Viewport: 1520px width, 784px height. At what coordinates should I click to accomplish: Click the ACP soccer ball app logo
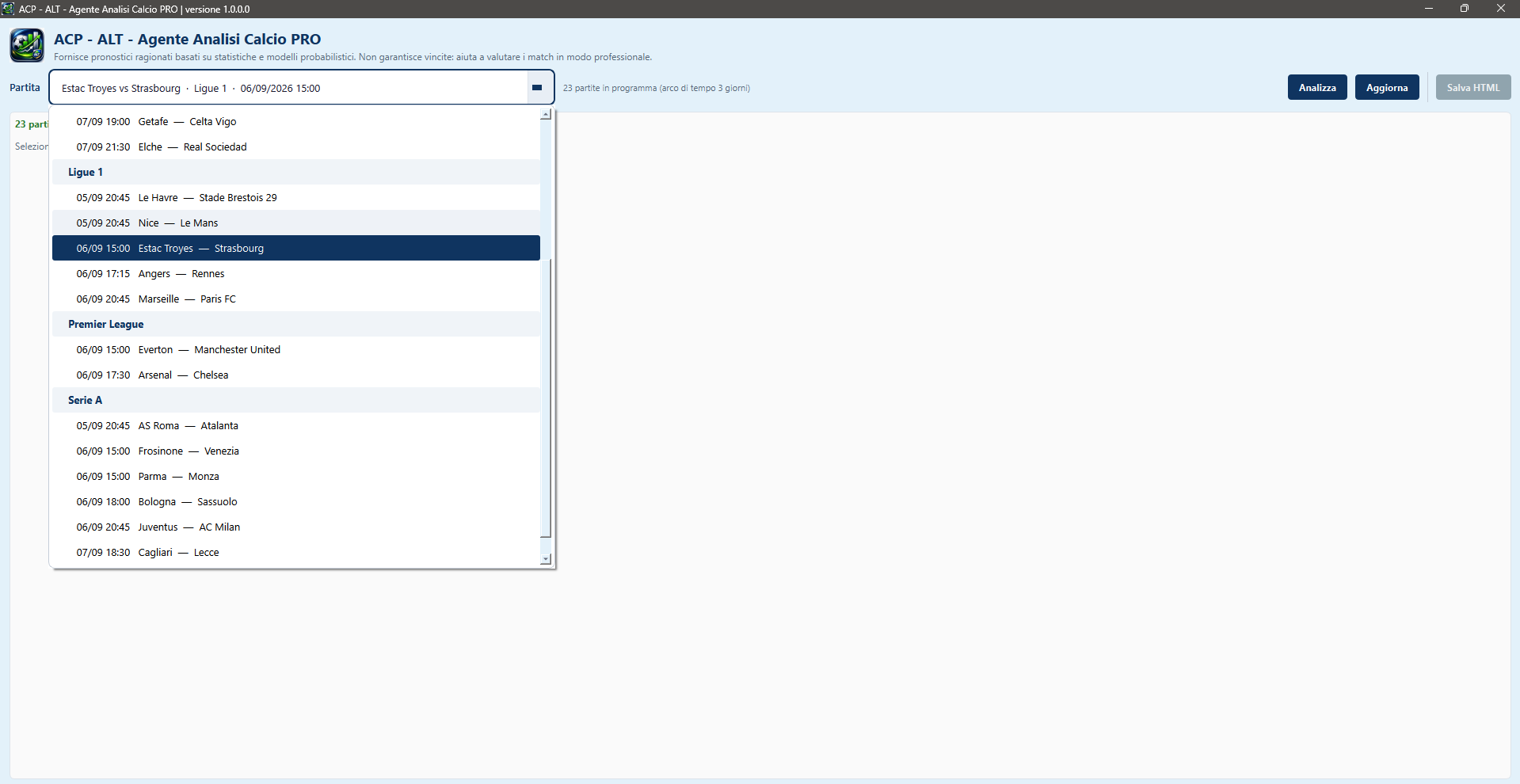click(x=27, y=45)
